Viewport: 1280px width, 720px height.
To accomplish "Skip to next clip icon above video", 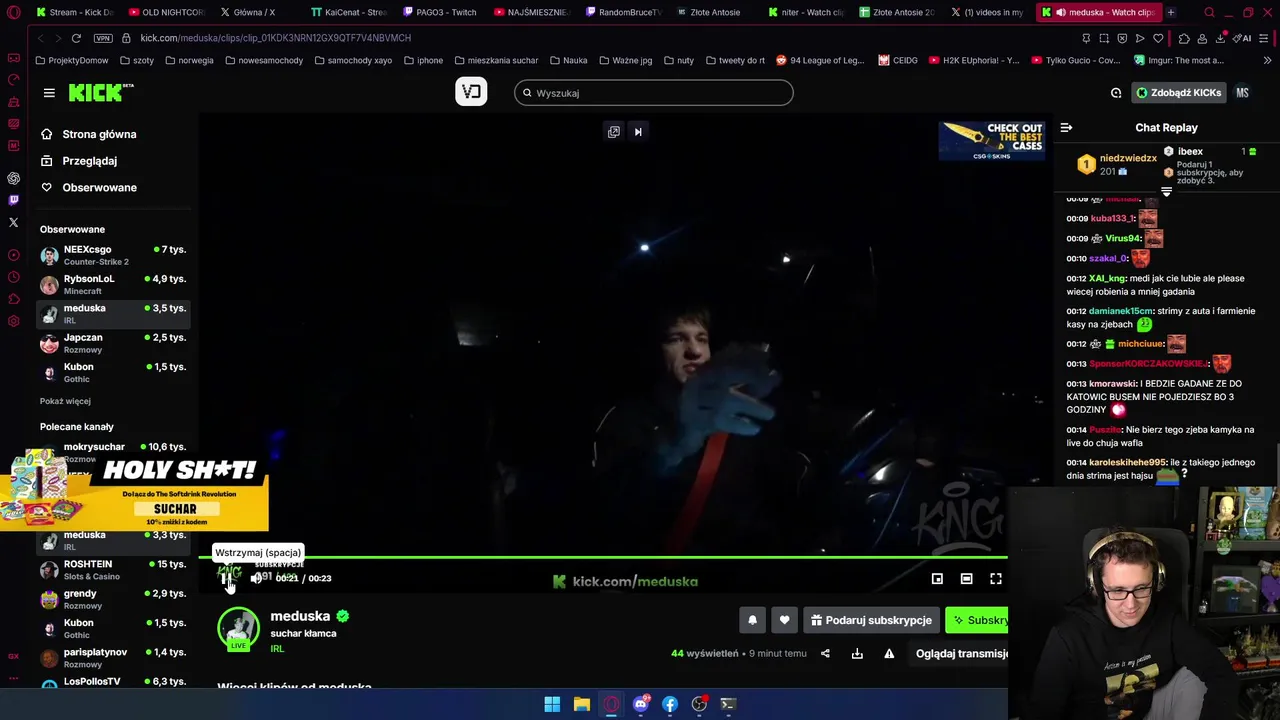I will (x=638, y=131).
